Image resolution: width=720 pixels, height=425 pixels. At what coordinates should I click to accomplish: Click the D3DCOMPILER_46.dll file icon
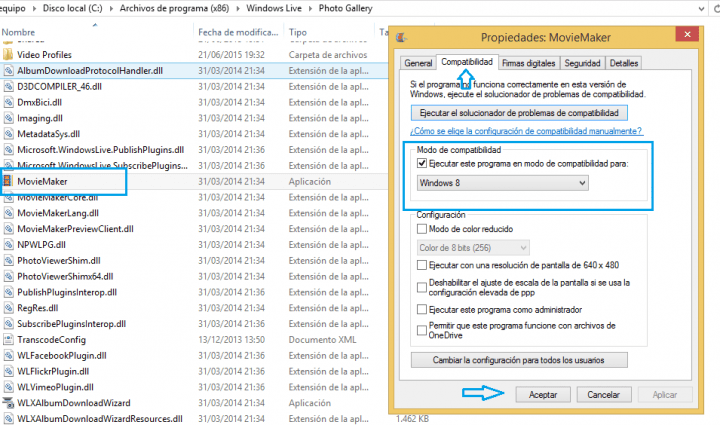point(8,86)
